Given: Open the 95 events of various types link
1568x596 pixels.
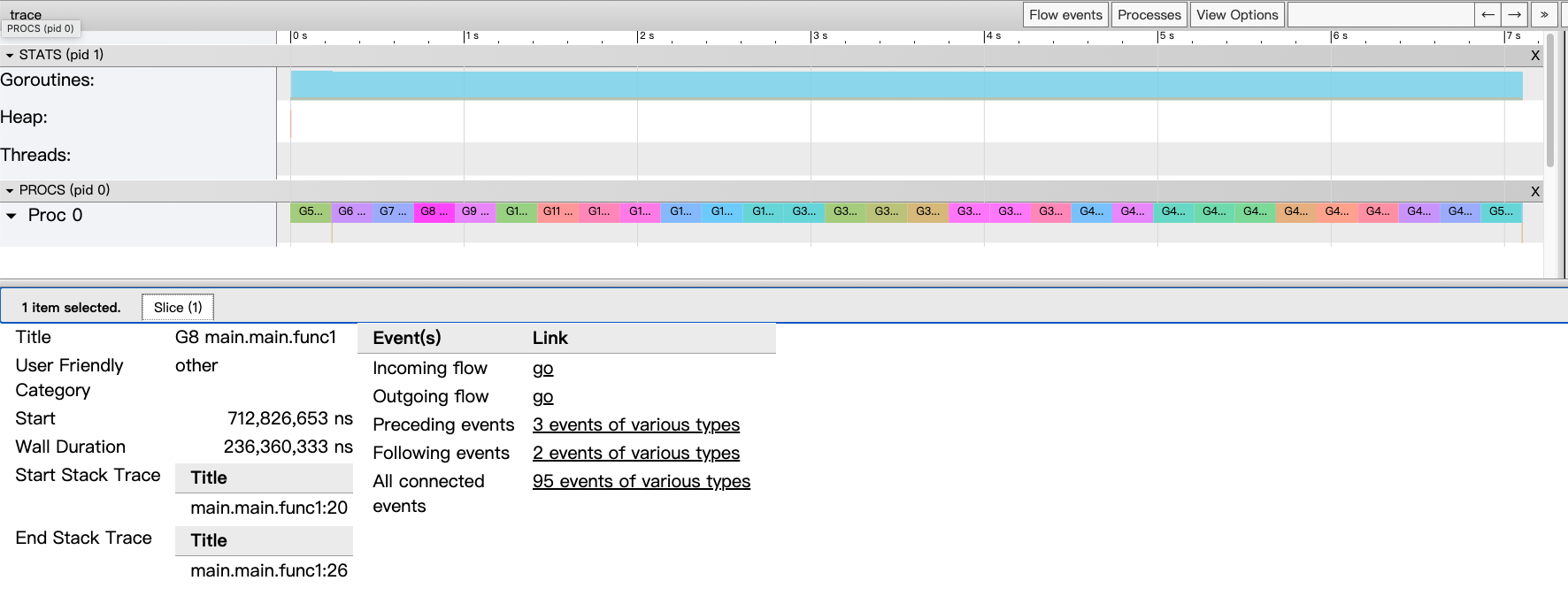Looking at the screenshot, I should (x=641, y=482).
